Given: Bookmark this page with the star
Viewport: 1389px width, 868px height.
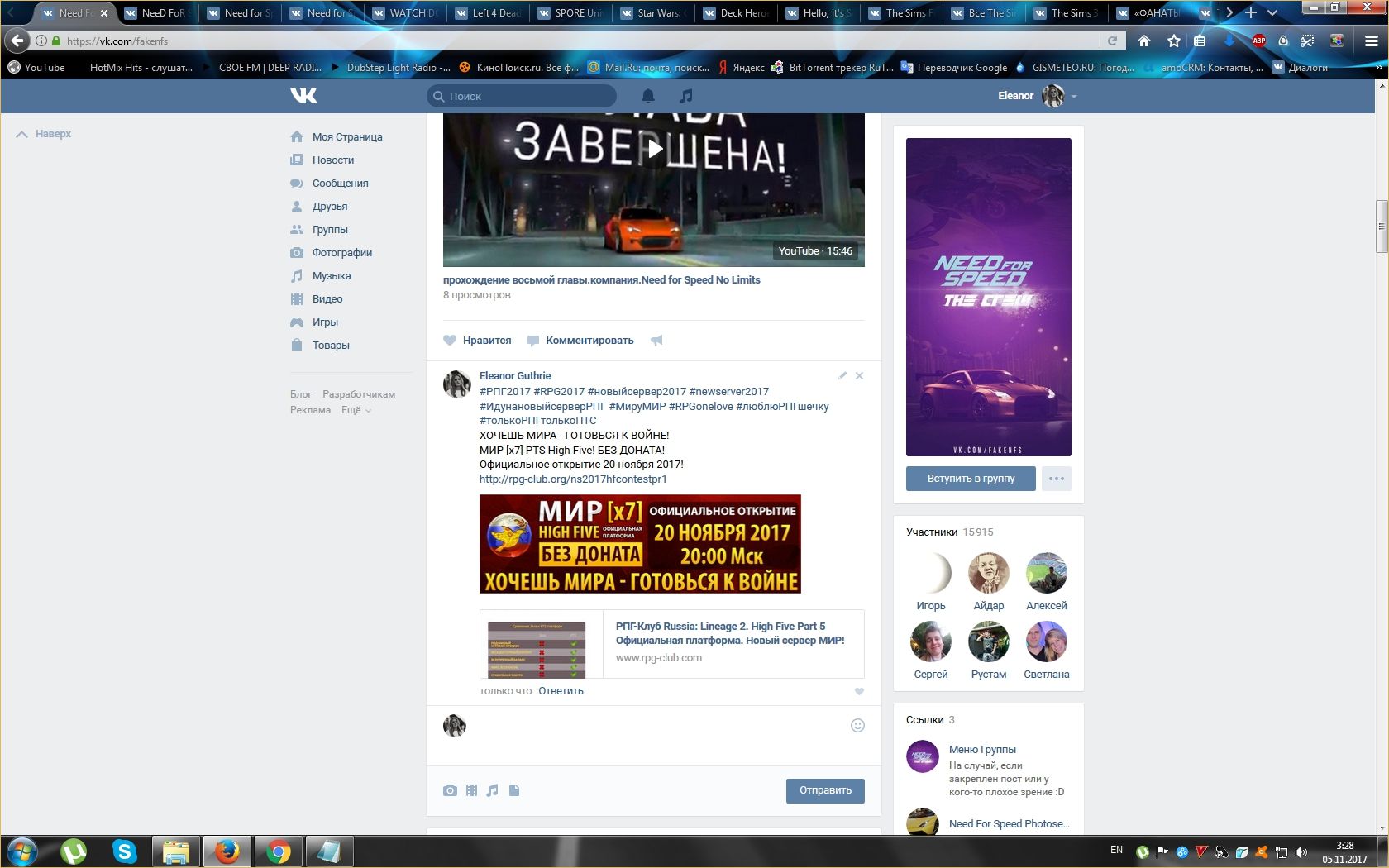Looking at the screenshot, I should point(1173,41).
